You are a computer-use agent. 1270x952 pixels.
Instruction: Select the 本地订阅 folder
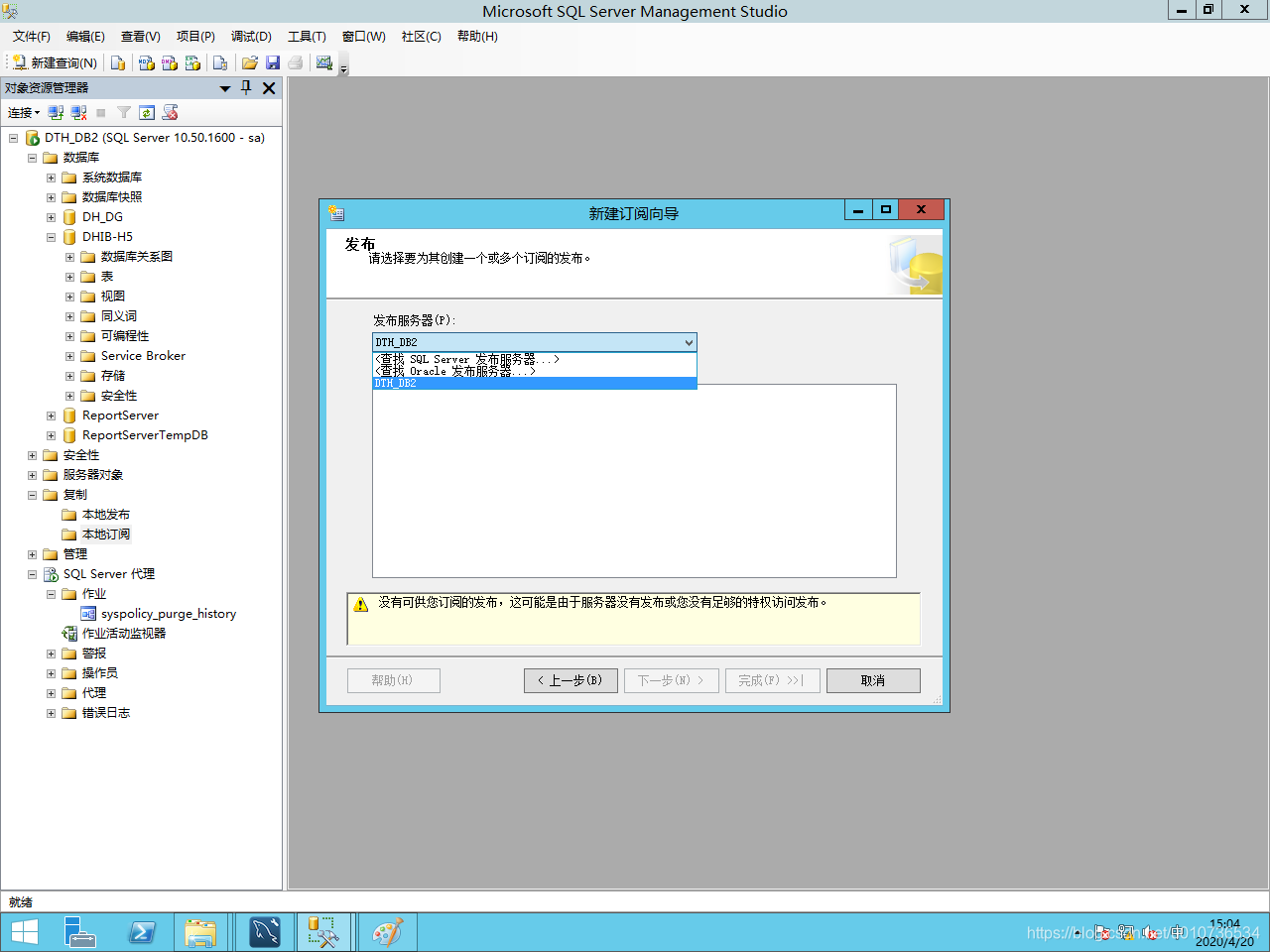106,535
